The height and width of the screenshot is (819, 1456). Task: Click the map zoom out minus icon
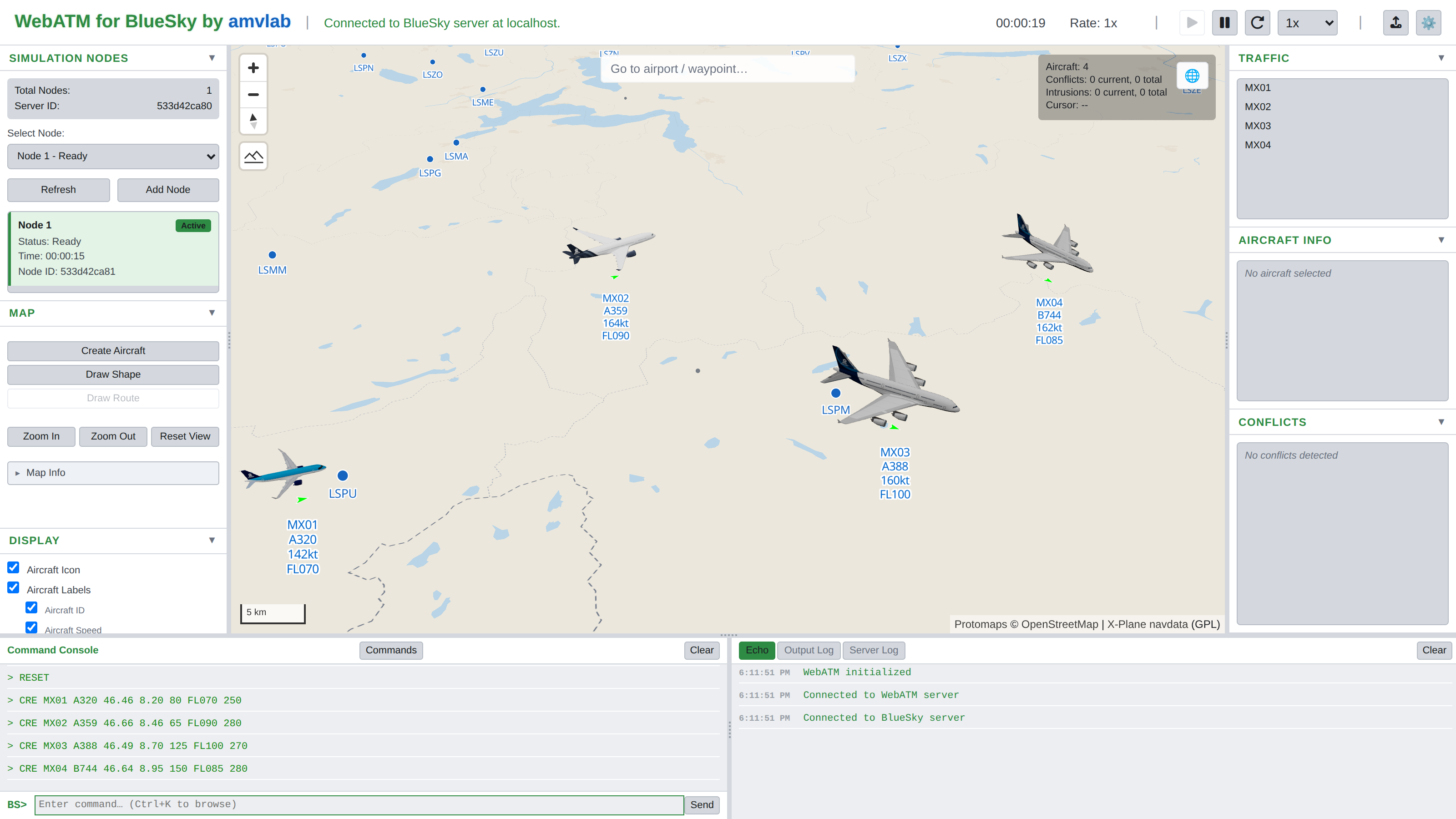point(253,94)
